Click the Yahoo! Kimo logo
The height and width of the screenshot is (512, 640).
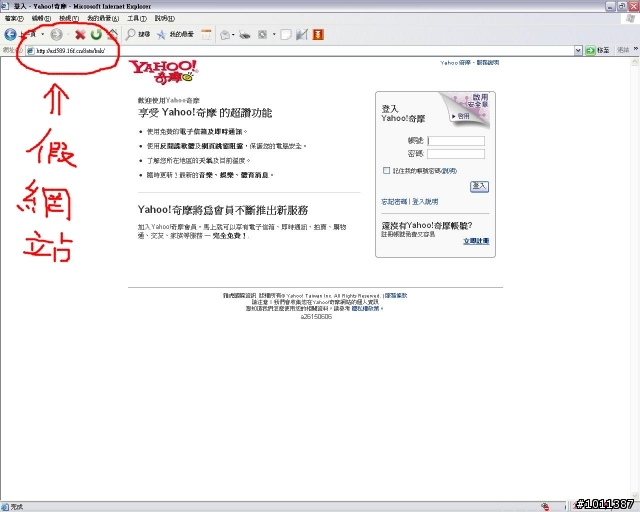pyautogui.click(x=163, y=72)
